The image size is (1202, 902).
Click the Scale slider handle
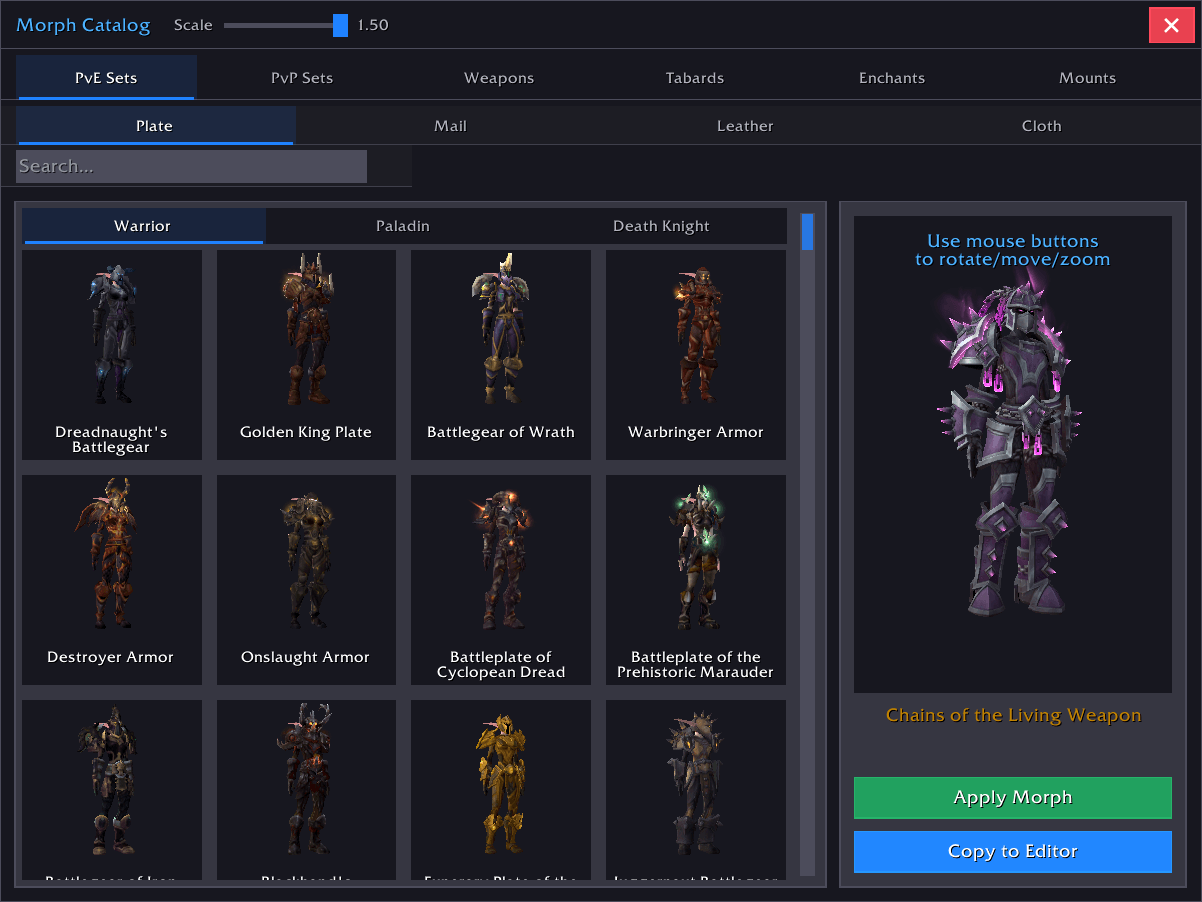[340, 25]
